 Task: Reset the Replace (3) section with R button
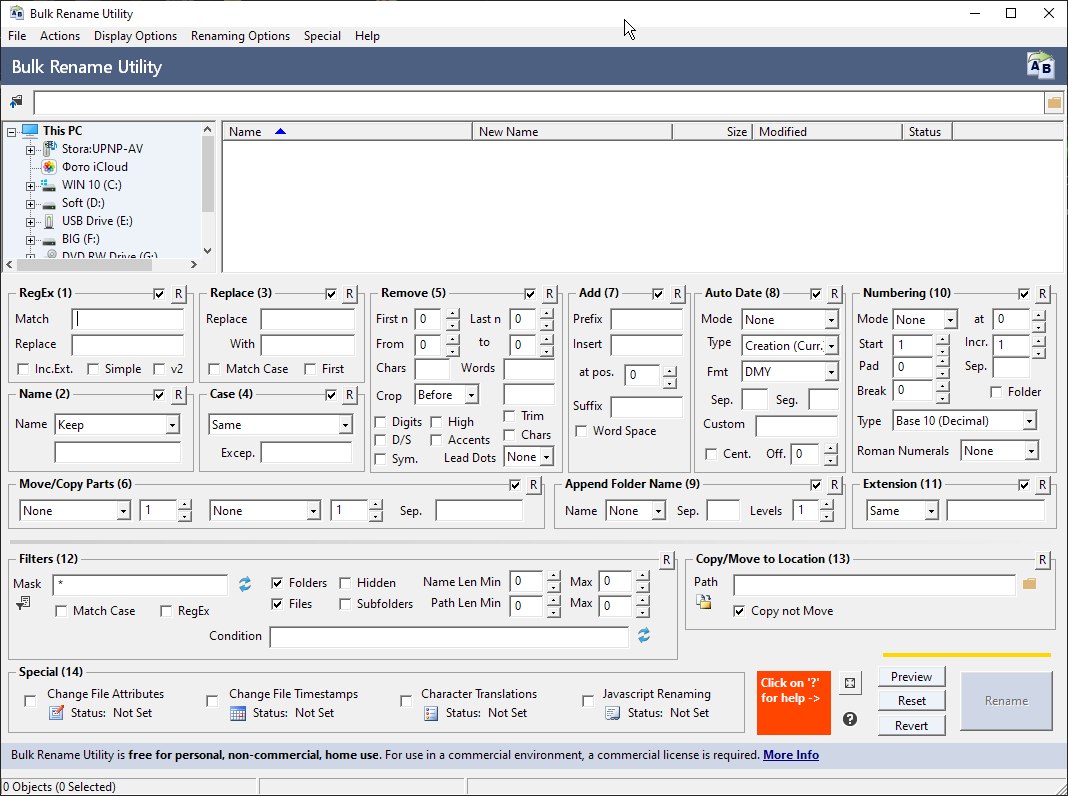point(349,294)
